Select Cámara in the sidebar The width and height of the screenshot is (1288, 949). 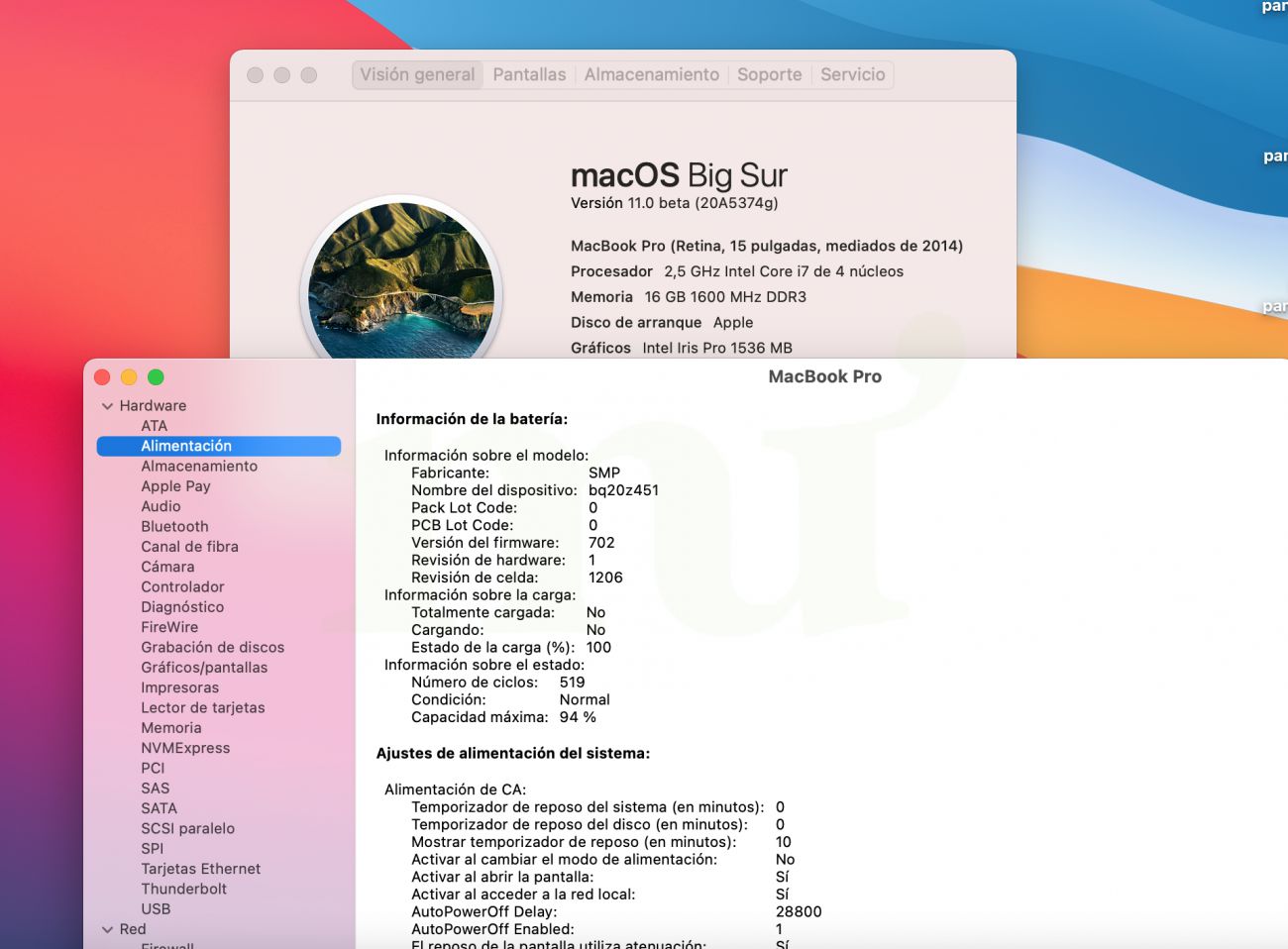167,567
